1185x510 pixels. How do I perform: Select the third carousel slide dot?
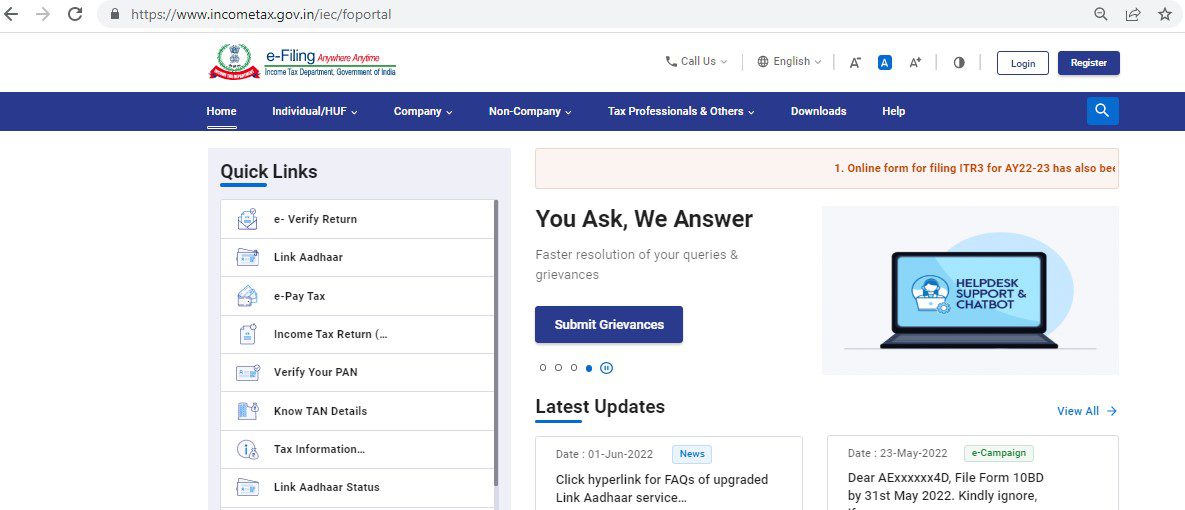574,368
